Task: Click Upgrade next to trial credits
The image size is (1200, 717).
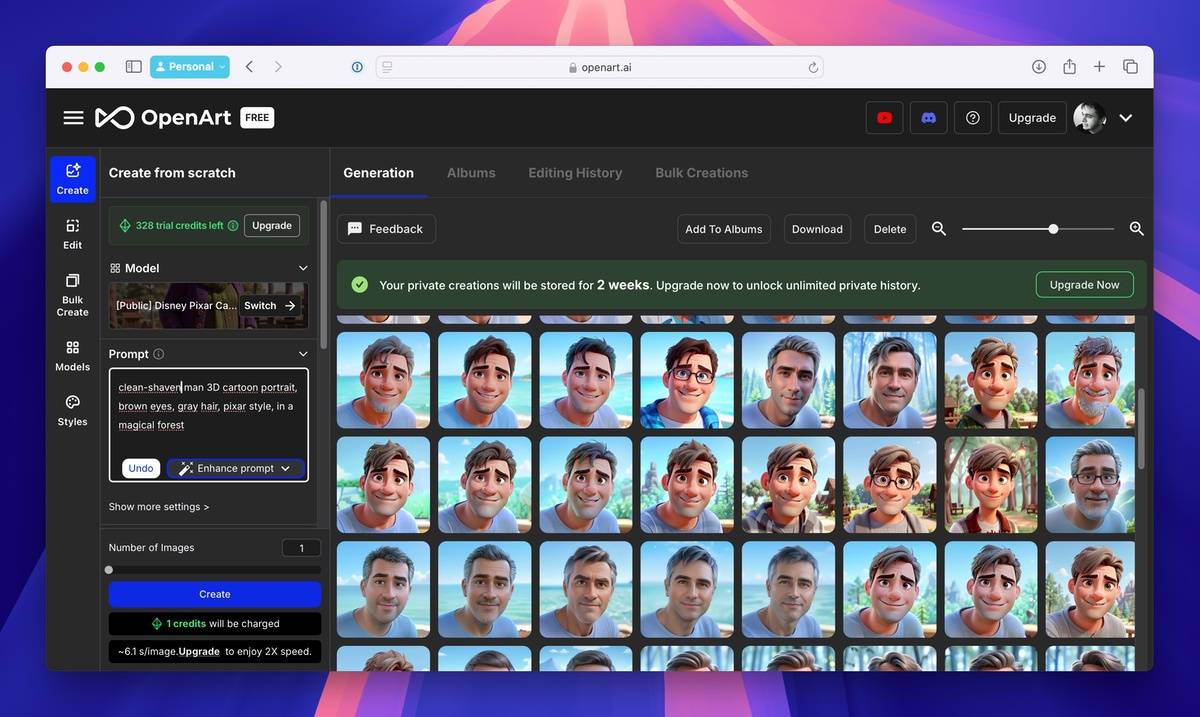Action: (x=272, y=226)
